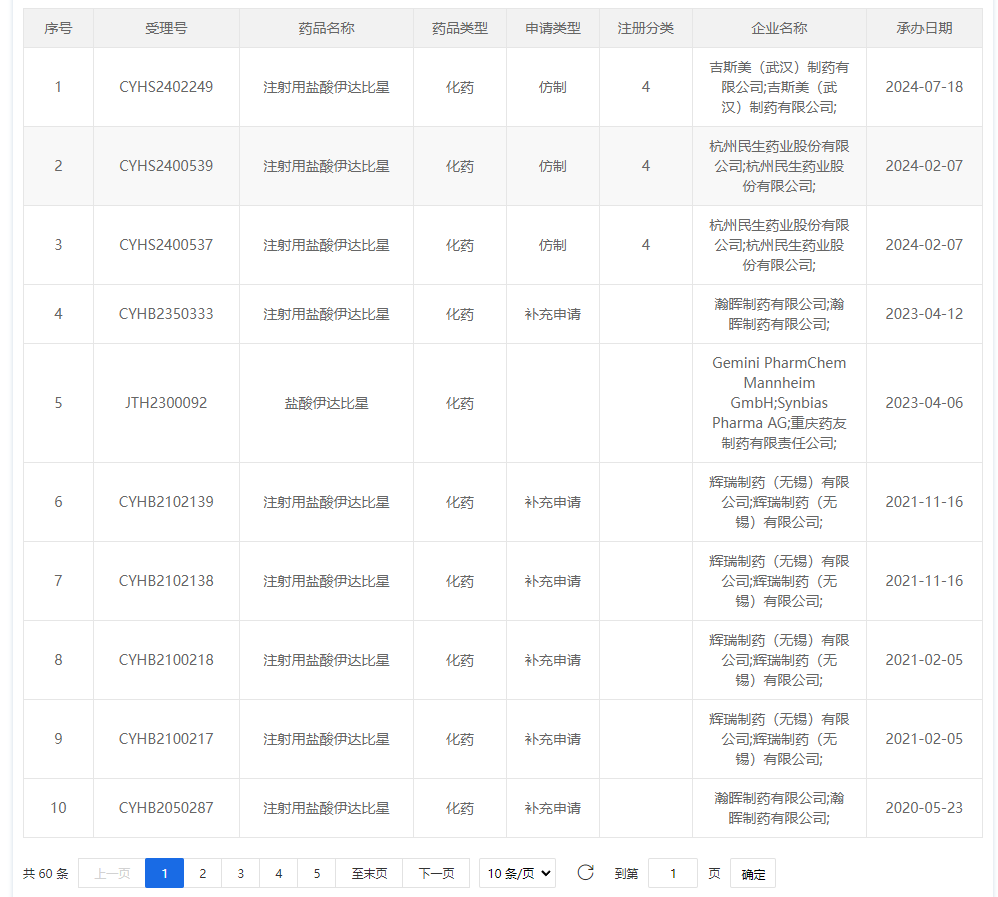Click the 序号 column header

click(x=58, y=28)
